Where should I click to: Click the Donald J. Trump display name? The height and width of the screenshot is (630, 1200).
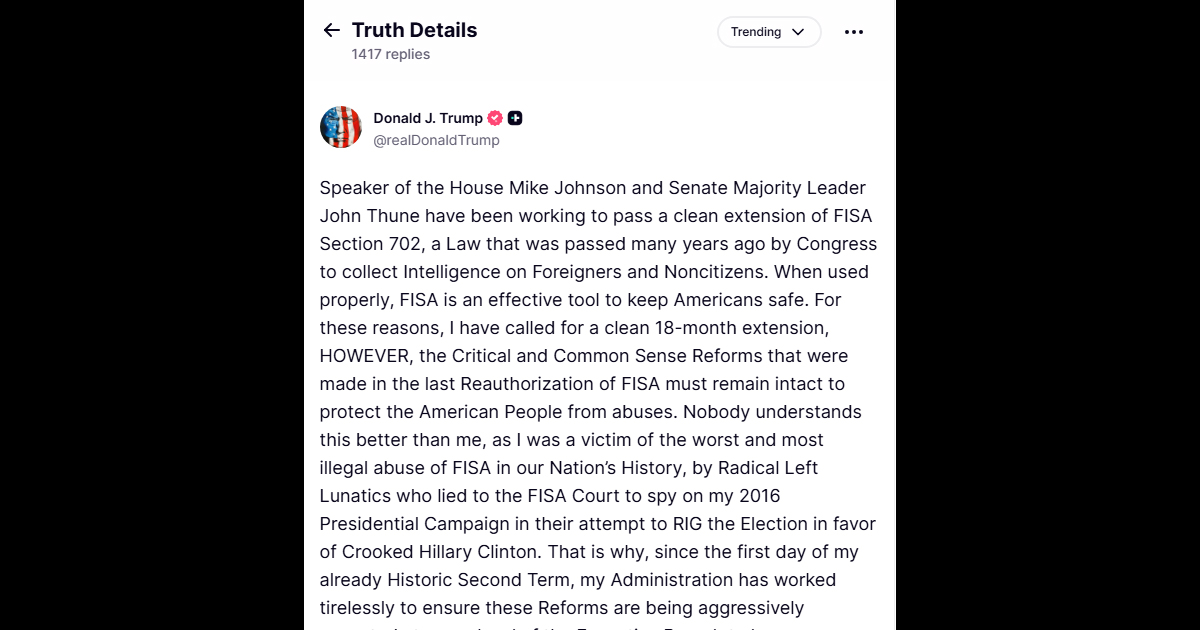[x=428, y=118]
